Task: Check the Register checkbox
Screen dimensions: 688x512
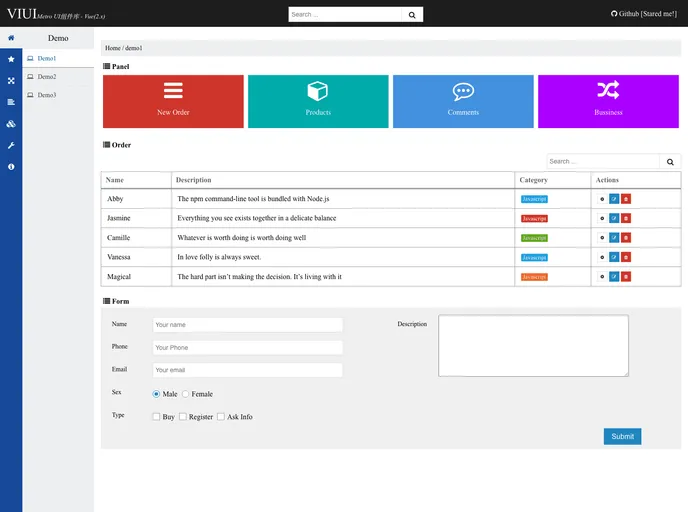Action: coord(183,416)
